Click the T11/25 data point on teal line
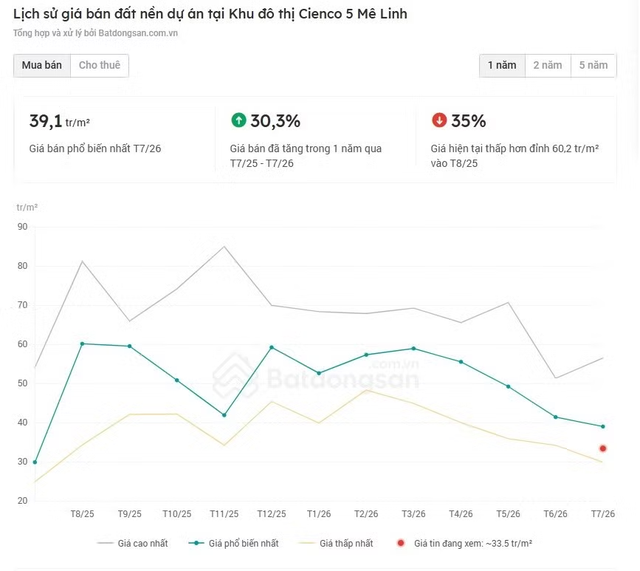Screen dimensions: 640x571 pos(224,415)
